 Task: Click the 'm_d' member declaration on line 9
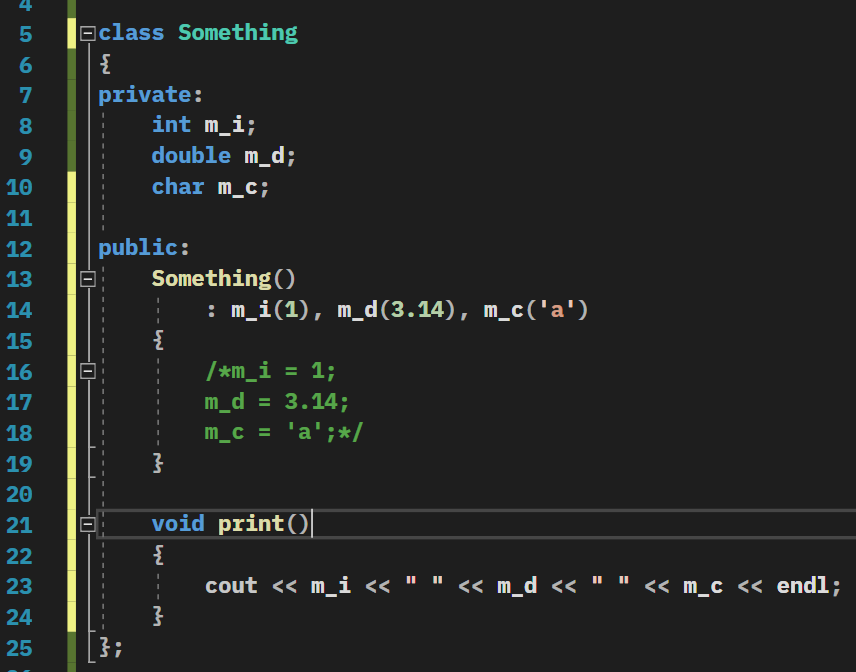coord(264,157)
